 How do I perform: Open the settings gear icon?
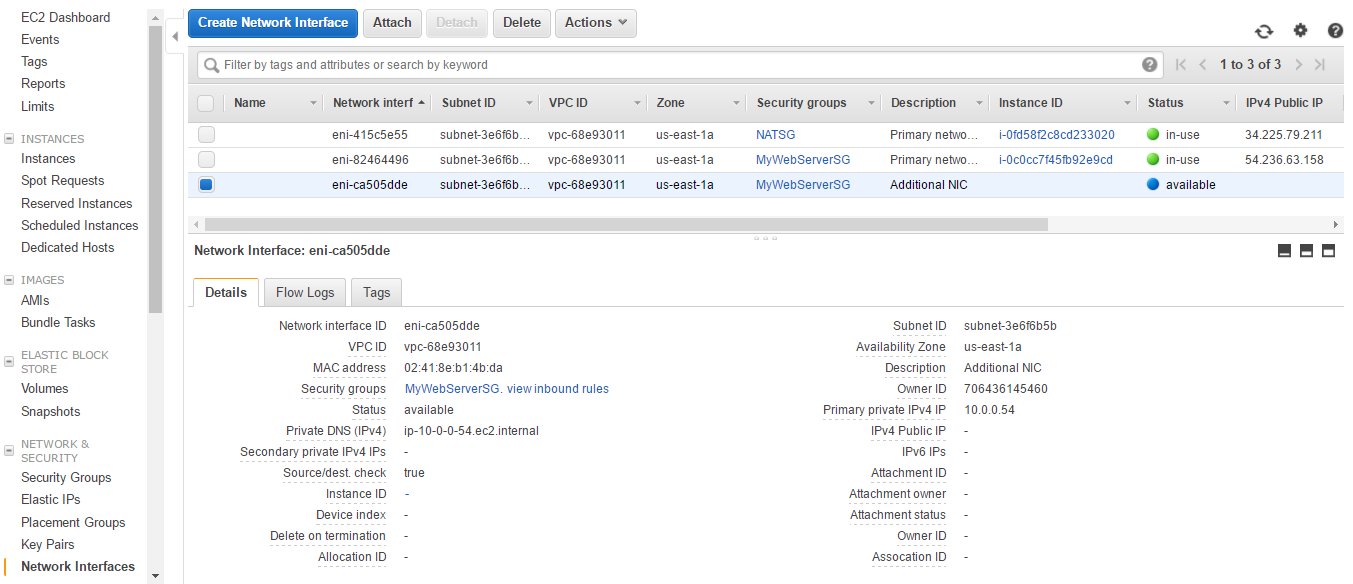coord(1300,31)
